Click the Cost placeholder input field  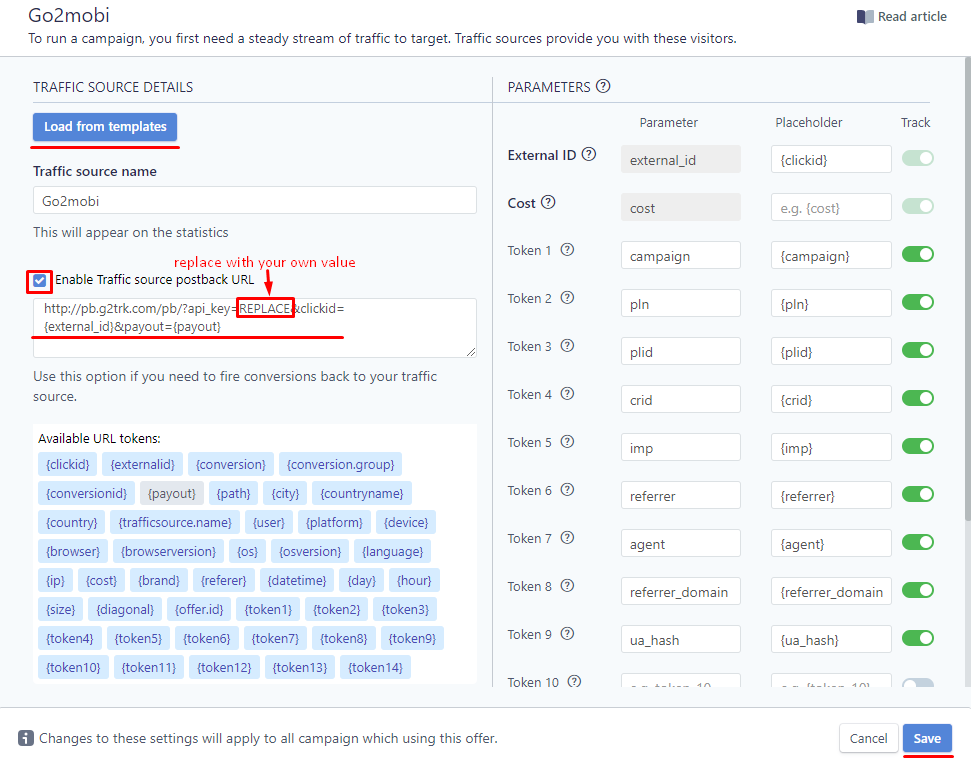pos(831,207)
